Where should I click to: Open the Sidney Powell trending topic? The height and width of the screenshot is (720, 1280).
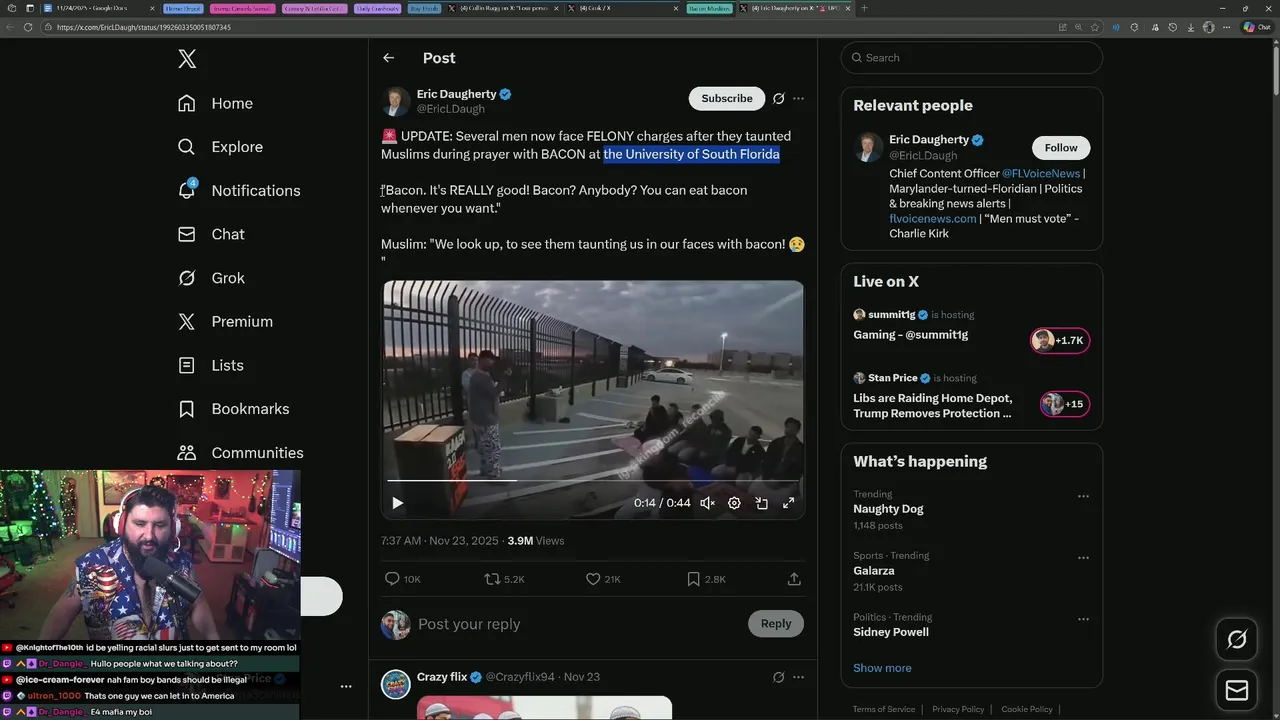pos(891,632)
